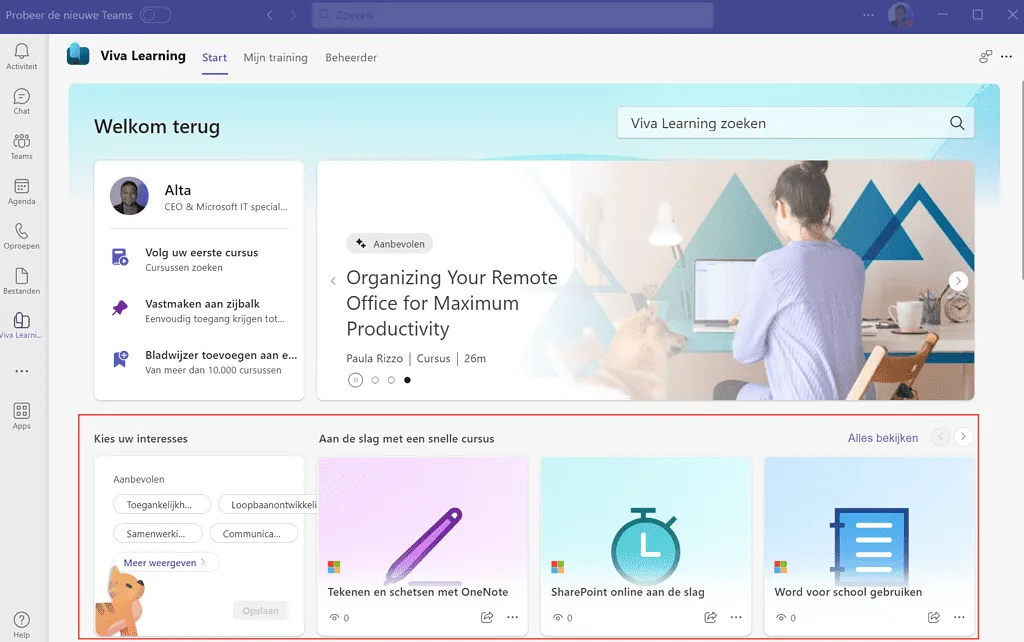Image resolution: width=1024 pixels, height=642 pixels.
Task: Open more options on the OneNote course card
Action: point(512,617)
